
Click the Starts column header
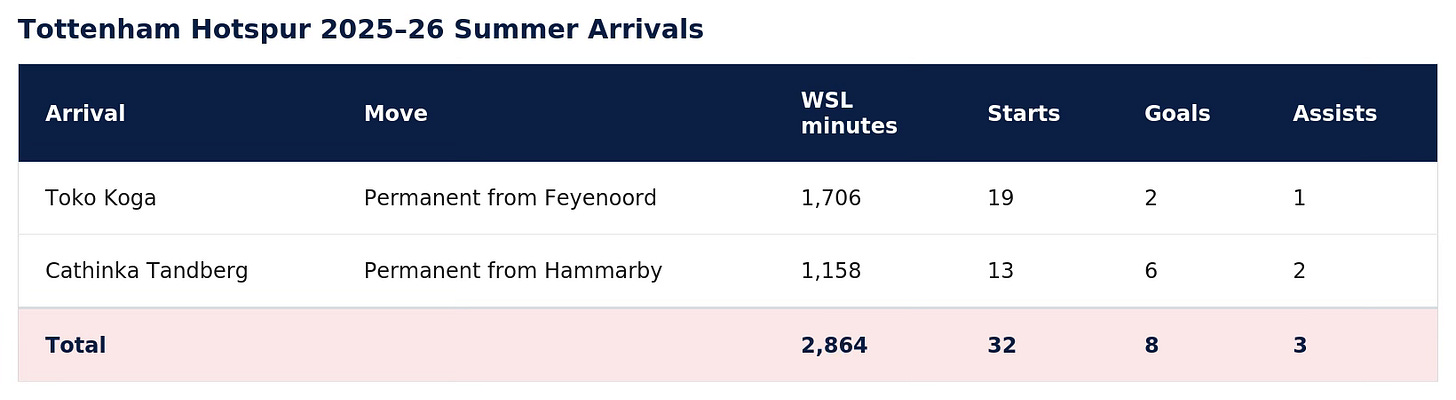[x=1023, y=114]
